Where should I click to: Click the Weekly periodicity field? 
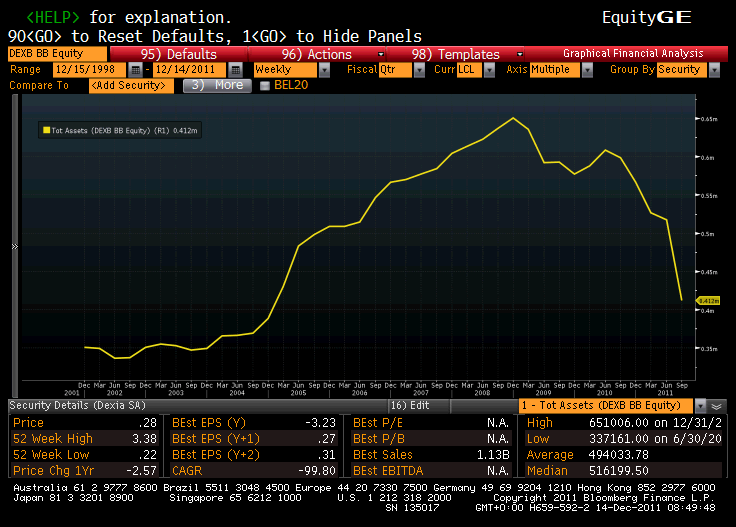[x=285, y=70]
